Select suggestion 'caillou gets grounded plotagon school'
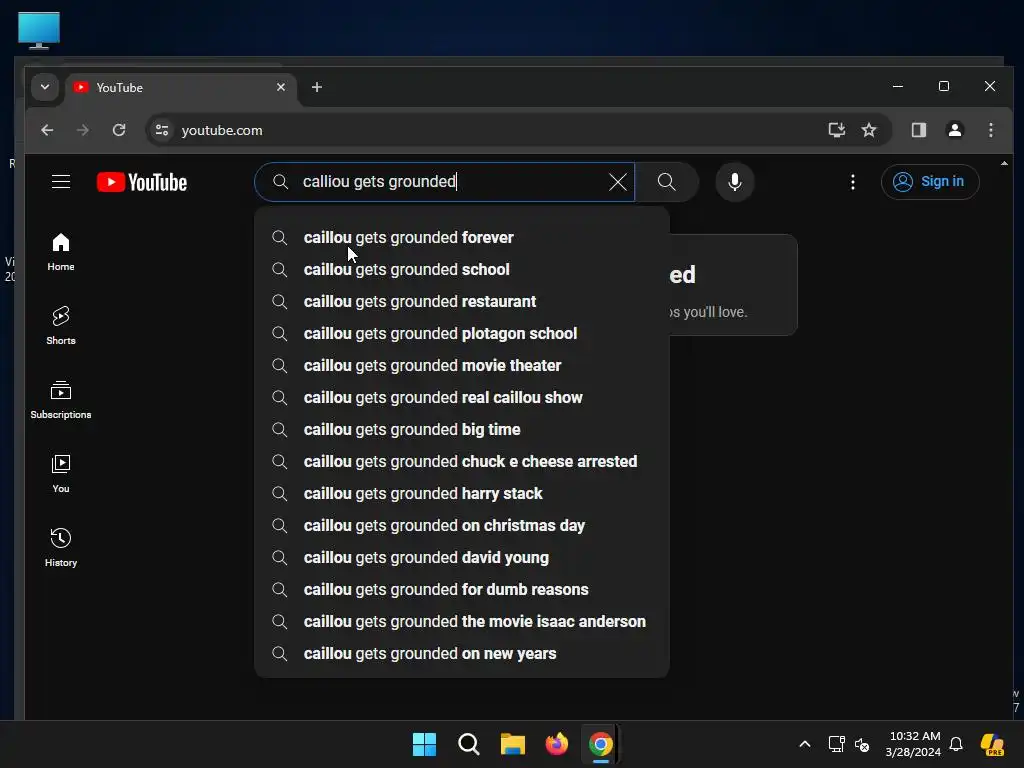 click(462, 334)
